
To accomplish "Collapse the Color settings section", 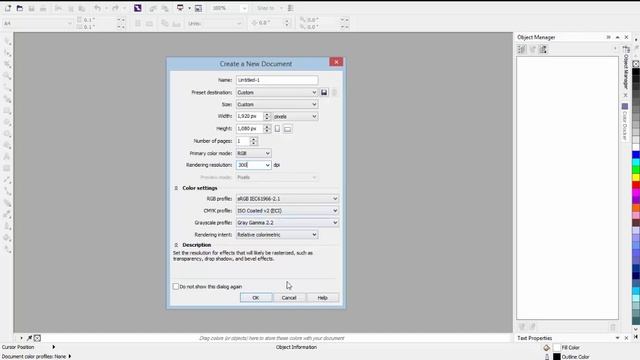I will [x=176, y=188].
